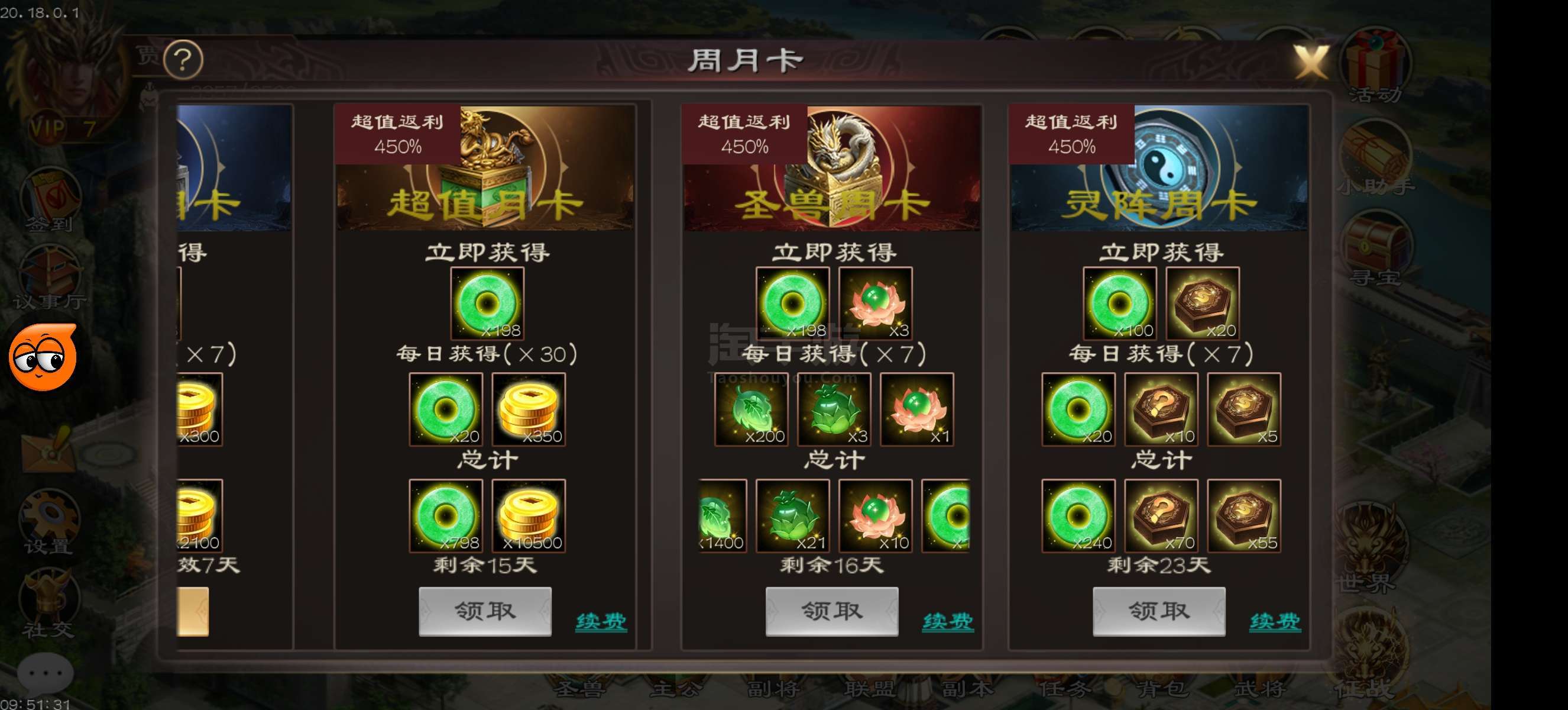Close the 周月卡 dialog

[x=1310, y=62]
